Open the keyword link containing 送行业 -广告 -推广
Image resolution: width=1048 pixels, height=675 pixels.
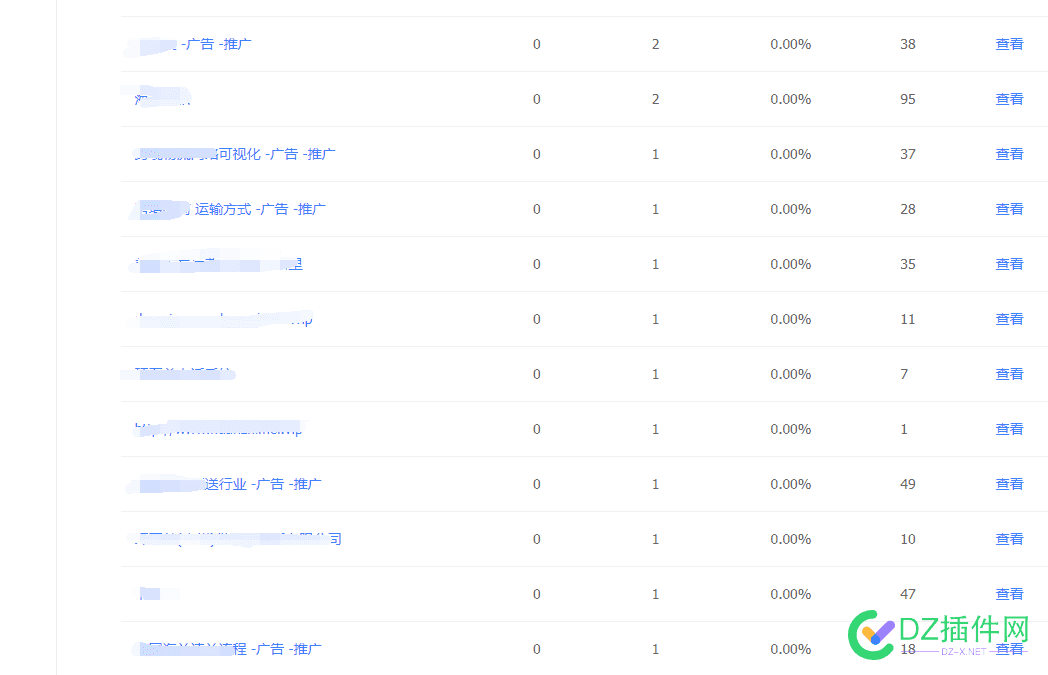[x=228, y=484]
